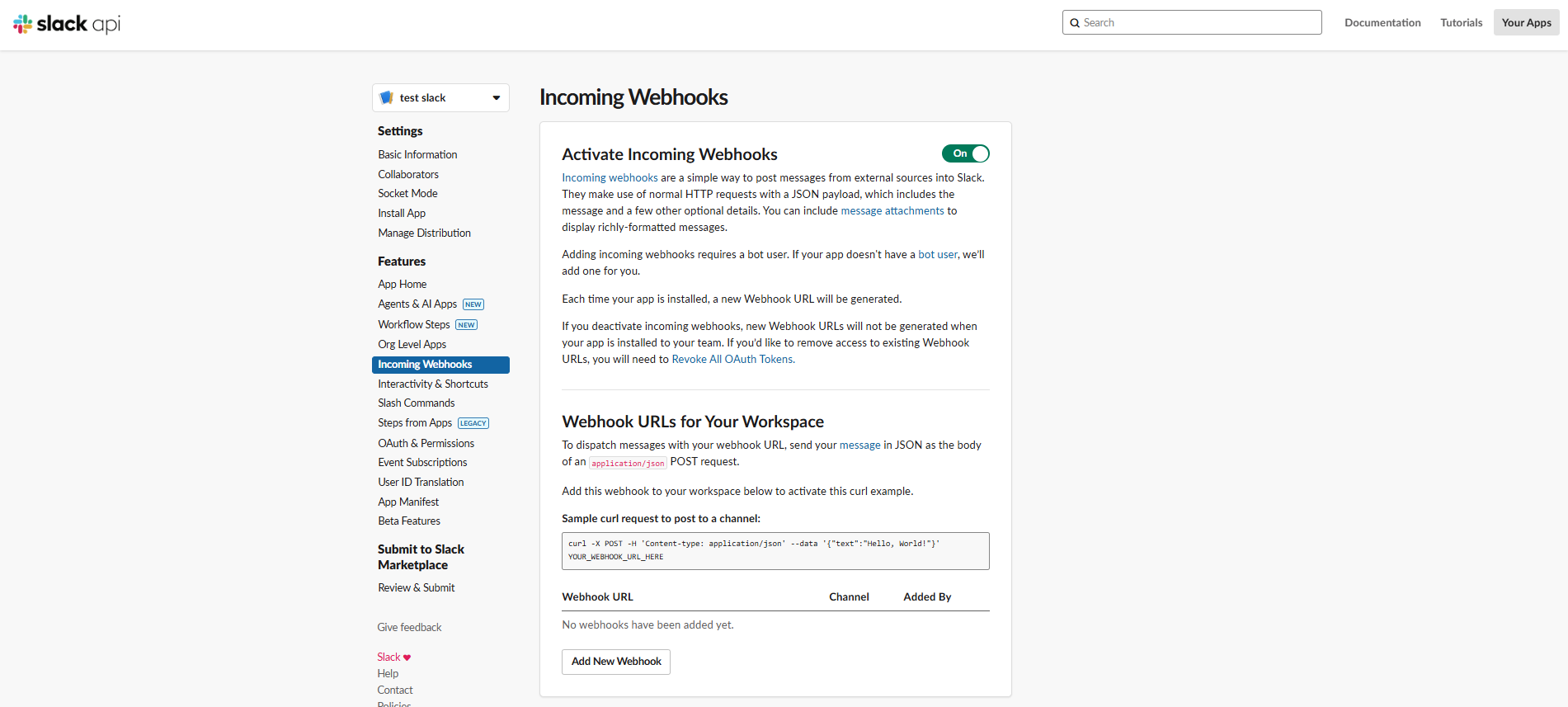
Task: Open the test slack app selector dropdown
Action: coord(440,97)
